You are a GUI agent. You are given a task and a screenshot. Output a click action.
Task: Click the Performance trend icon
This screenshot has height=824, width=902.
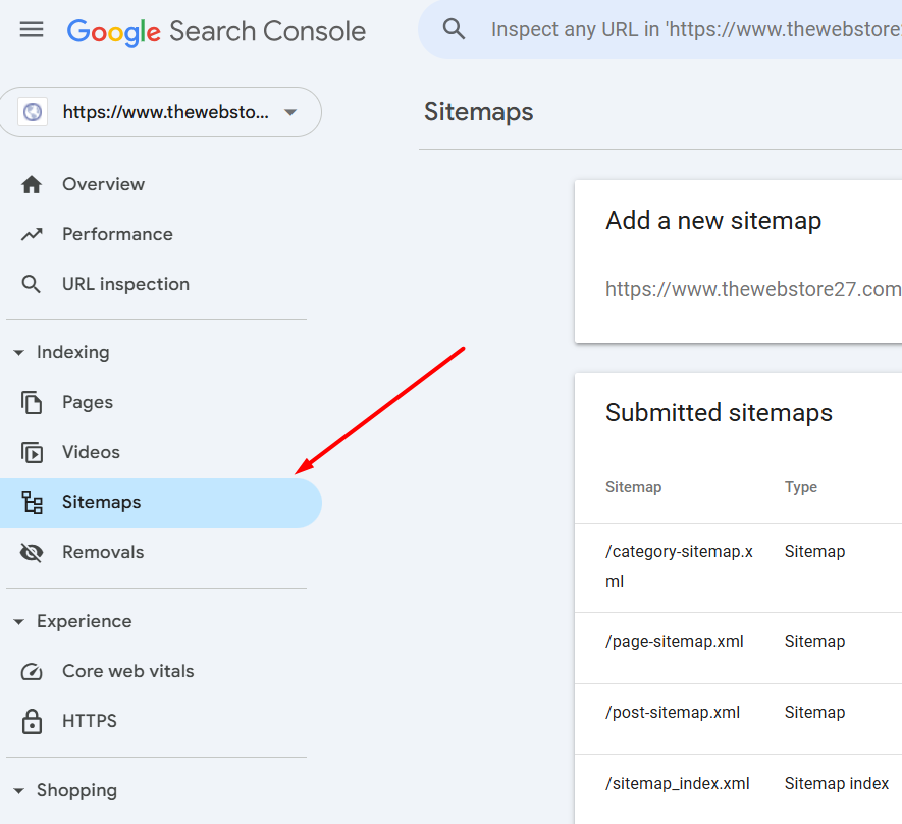click(32, 234)
